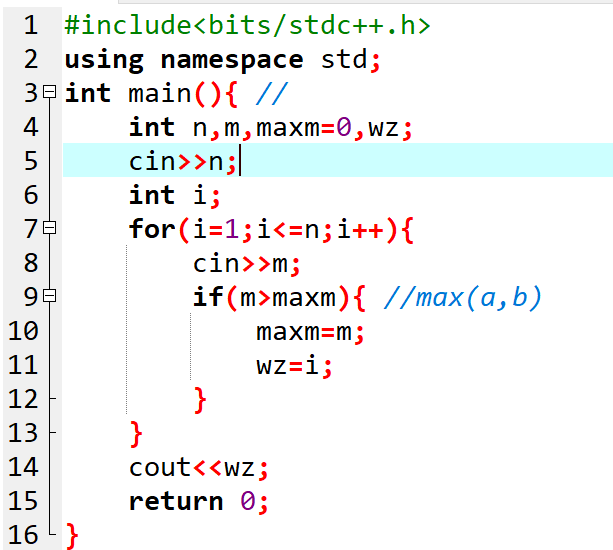This screenshot has width=613, height=550.
Task: Click the closing brace on line 16
Action: tap(72, 536)
